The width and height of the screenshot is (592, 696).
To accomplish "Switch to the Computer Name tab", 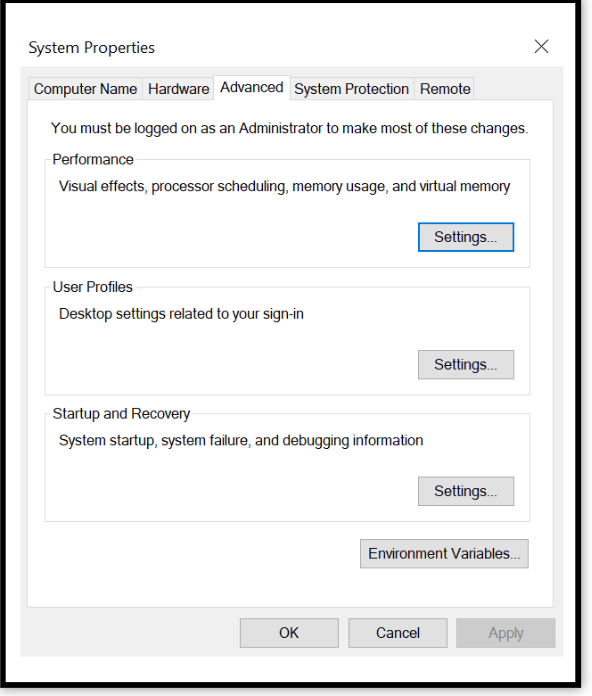I will pos(85,89).
